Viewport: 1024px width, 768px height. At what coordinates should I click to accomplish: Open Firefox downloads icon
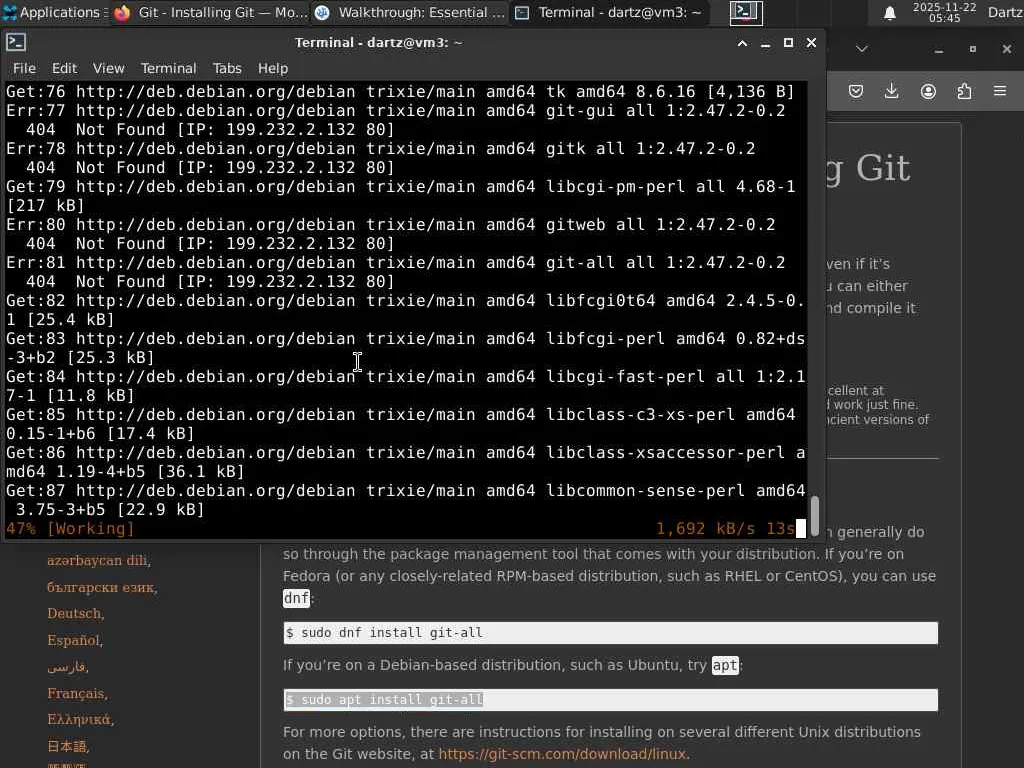[891, 91]
